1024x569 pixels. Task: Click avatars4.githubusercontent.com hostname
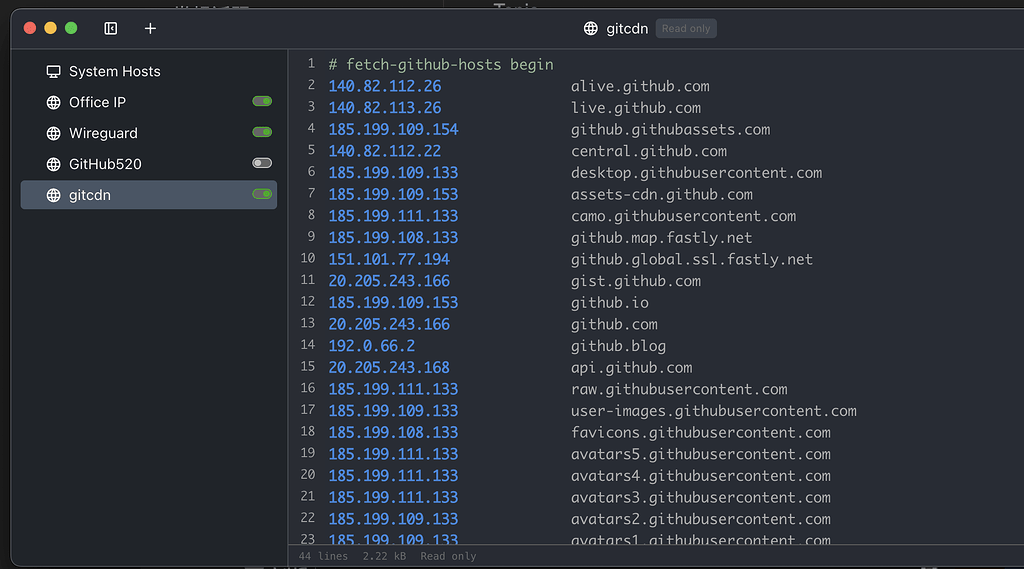(701, 476)
